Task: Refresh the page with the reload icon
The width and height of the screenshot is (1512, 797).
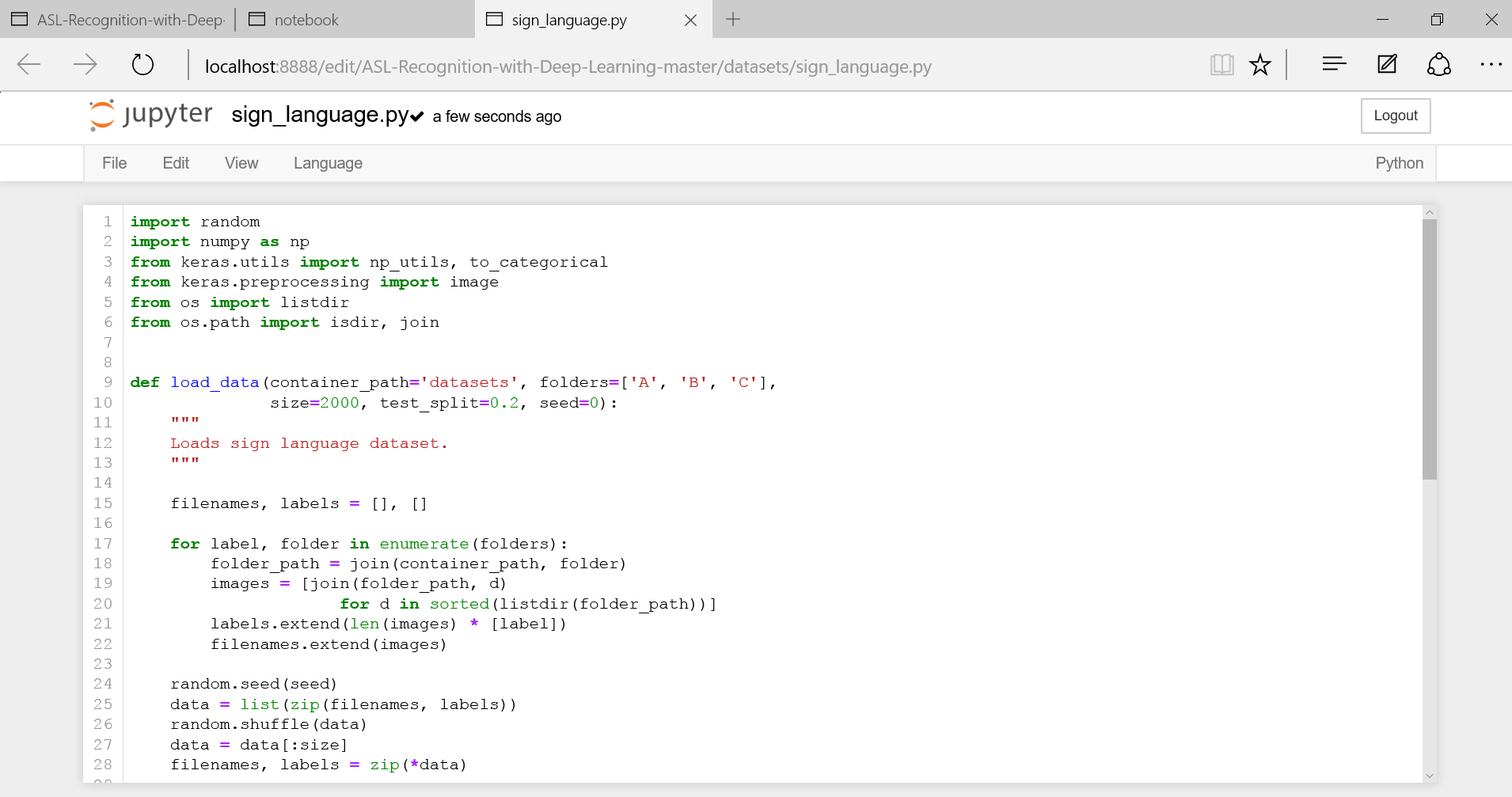Action: pyautogui.click(x=142, y=65)
